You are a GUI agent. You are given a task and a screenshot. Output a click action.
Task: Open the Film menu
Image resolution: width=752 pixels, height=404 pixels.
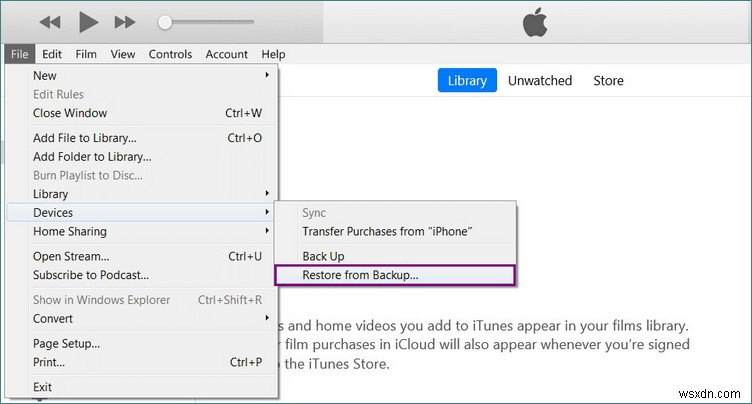tap(86, 54)
